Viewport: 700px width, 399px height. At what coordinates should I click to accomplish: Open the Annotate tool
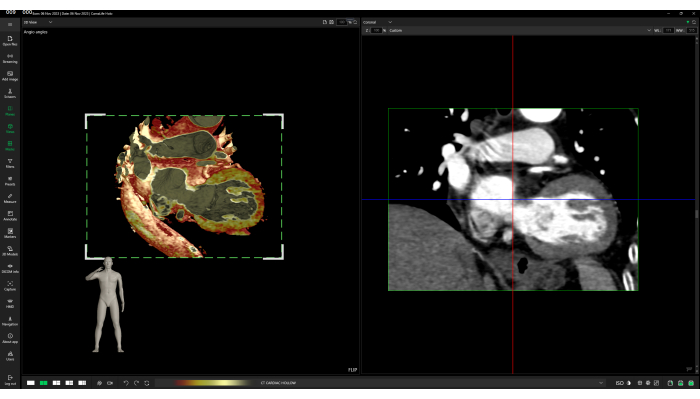point(10,216)
